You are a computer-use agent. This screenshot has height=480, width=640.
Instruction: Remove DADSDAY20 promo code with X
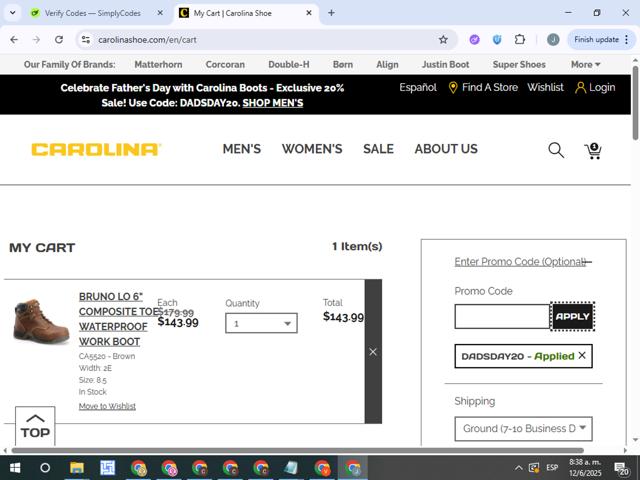point(582,356)
